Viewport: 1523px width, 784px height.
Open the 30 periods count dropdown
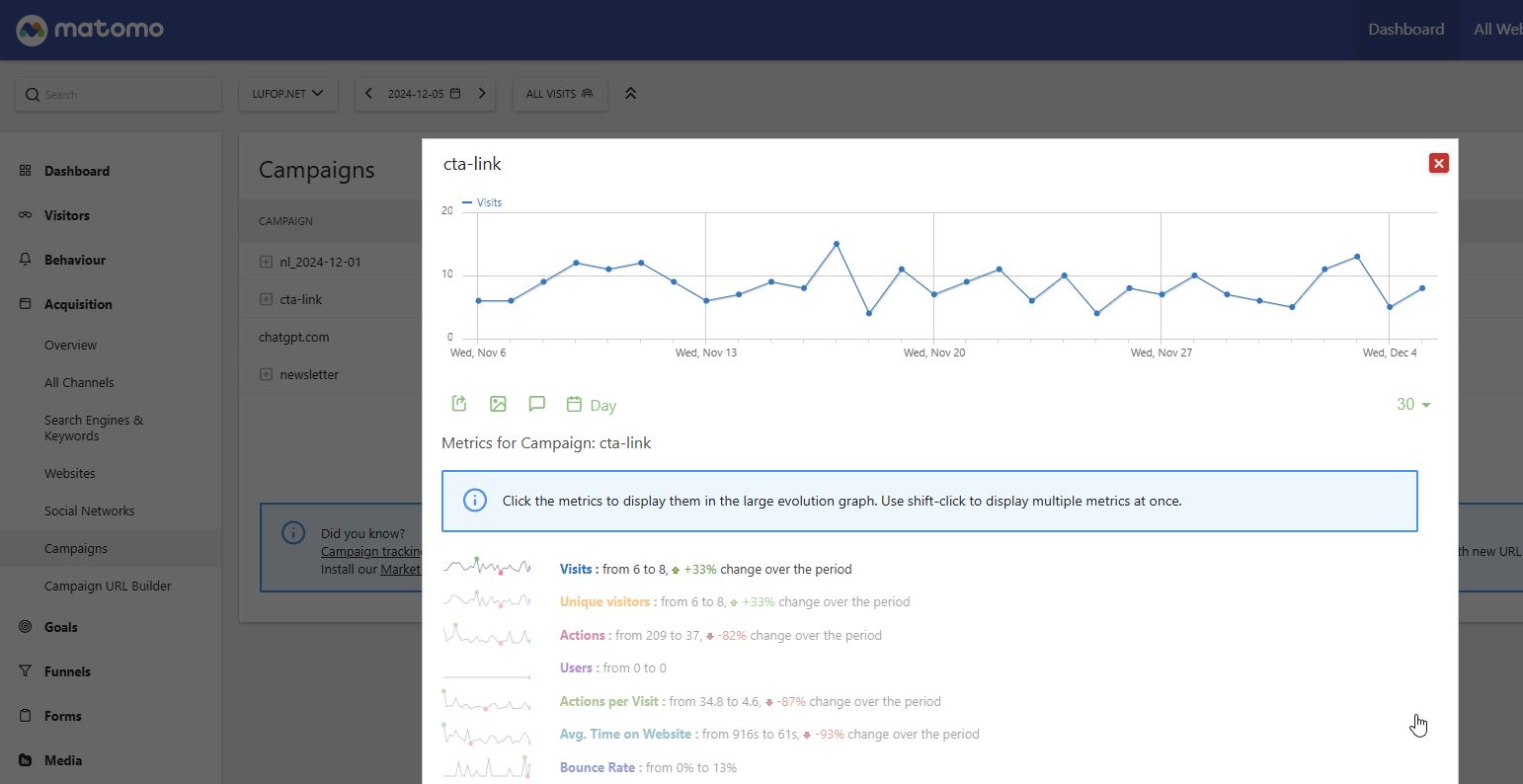coord(1413,405)
